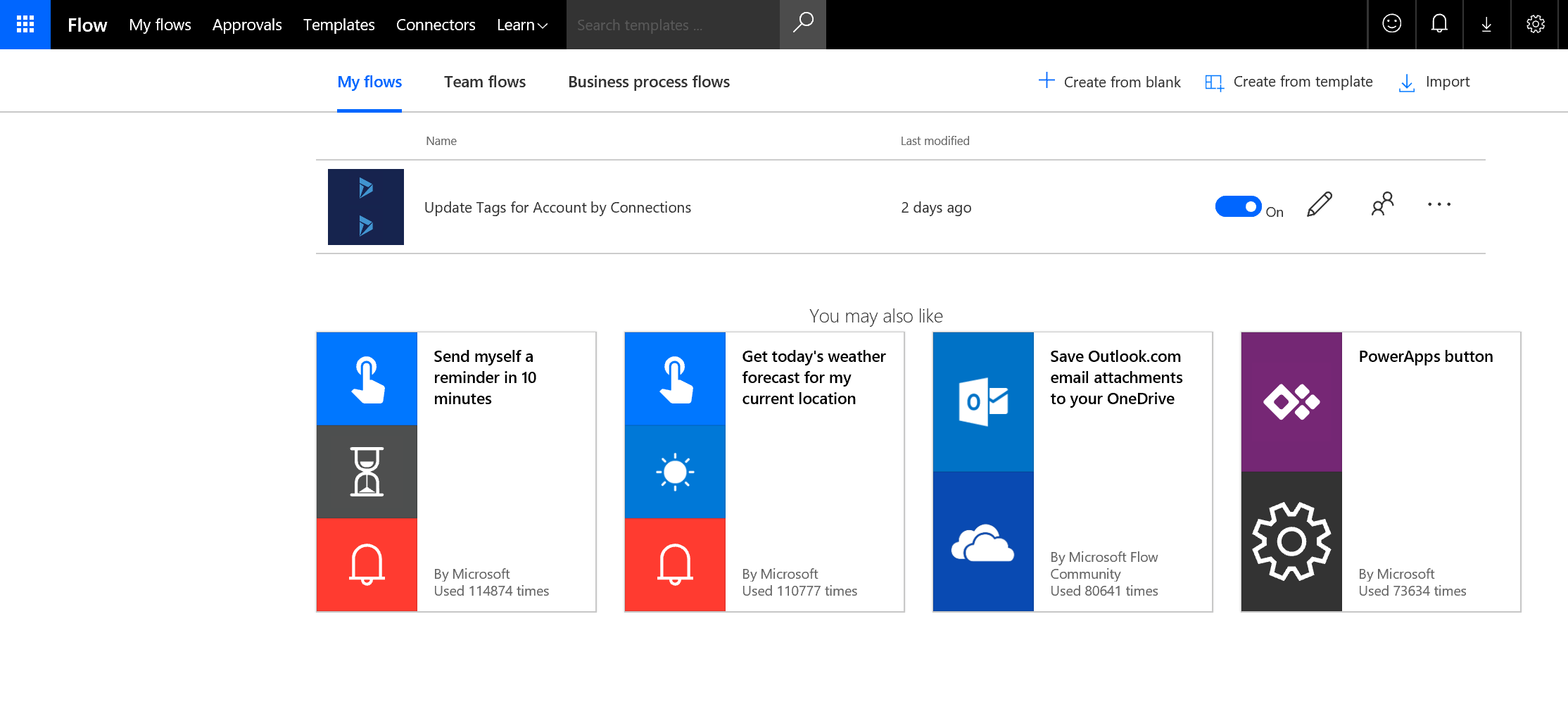
Task: Expand the Learn dropdown menu
Action: (521, 25)
